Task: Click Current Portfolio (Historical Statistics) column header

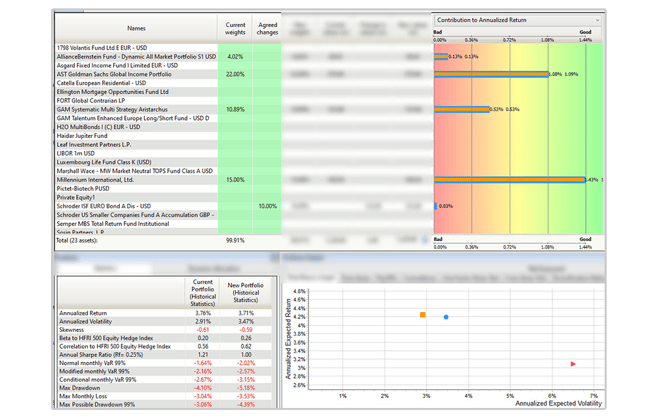Action: tap(203, 293)
